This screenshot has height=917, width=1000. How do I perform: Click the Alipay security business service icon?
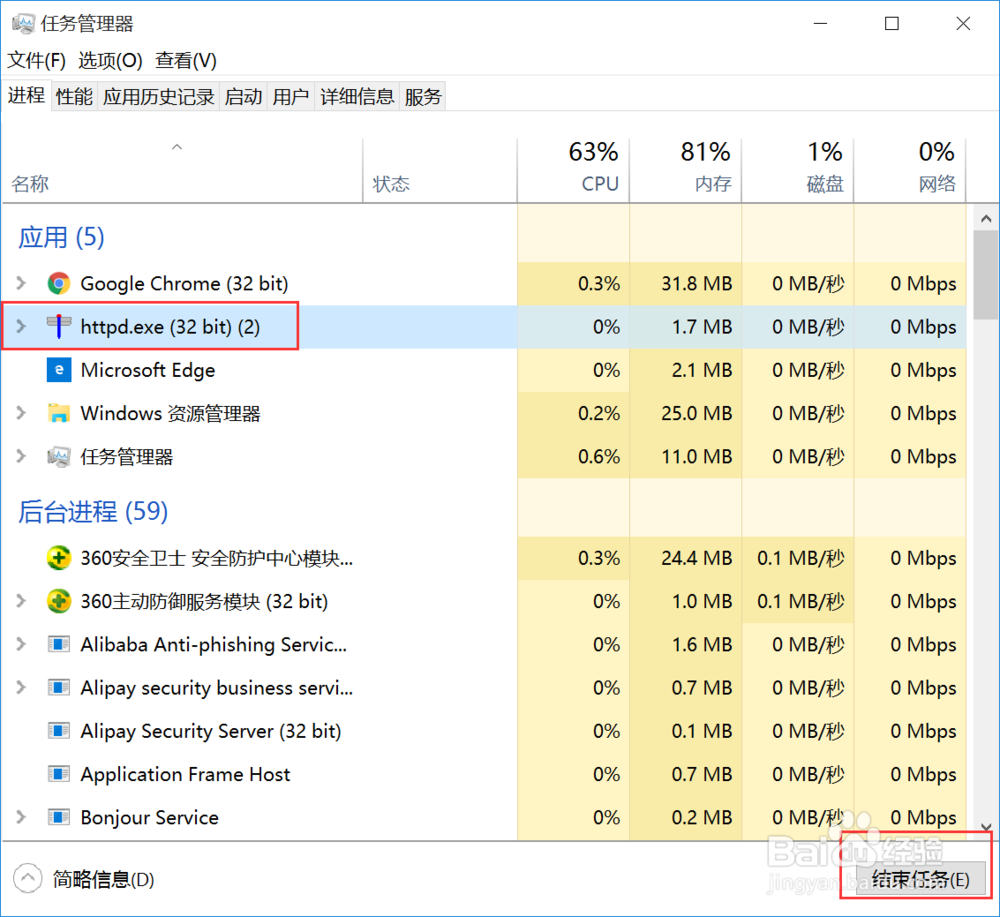tap(59, 688)
